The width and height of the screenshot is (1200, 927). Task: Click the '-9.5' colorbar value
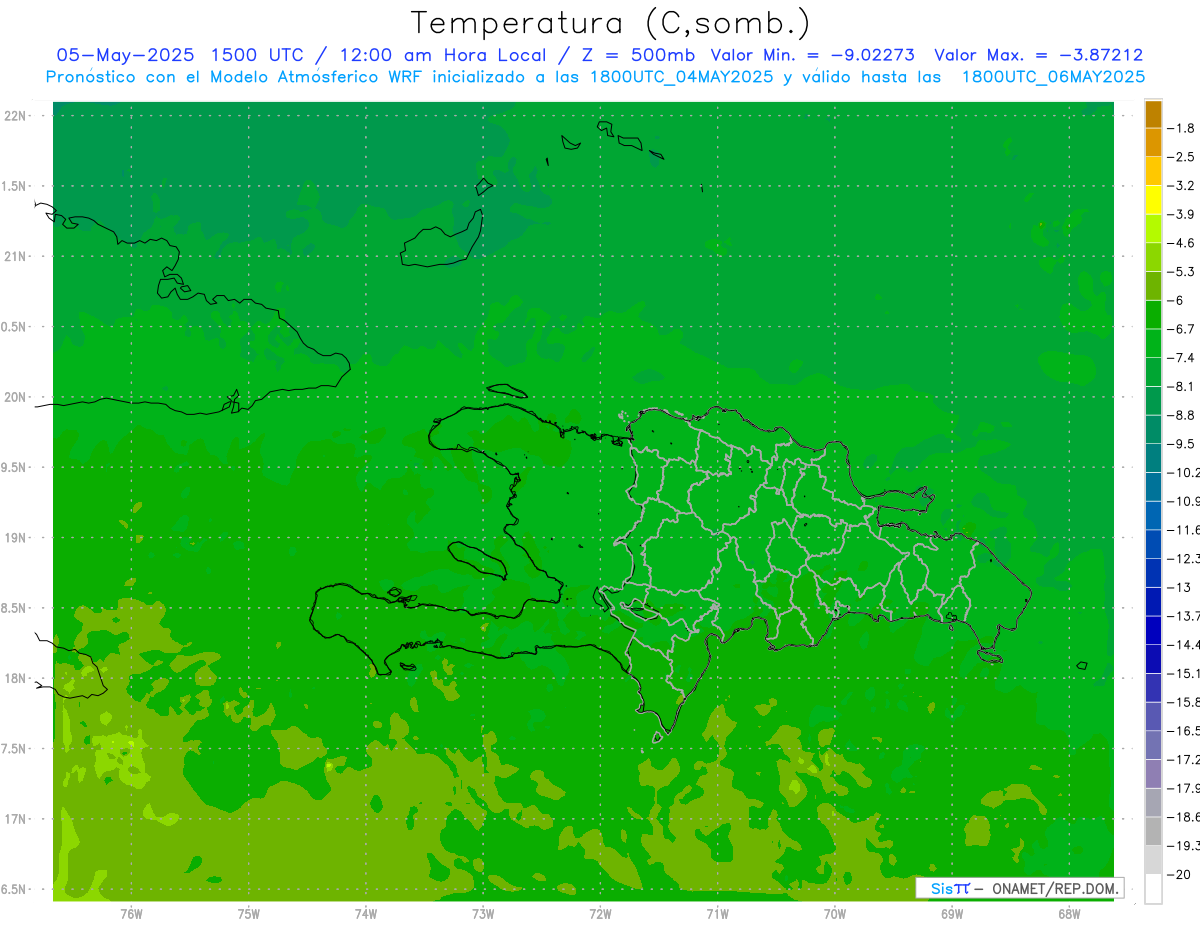[1181, 443]
